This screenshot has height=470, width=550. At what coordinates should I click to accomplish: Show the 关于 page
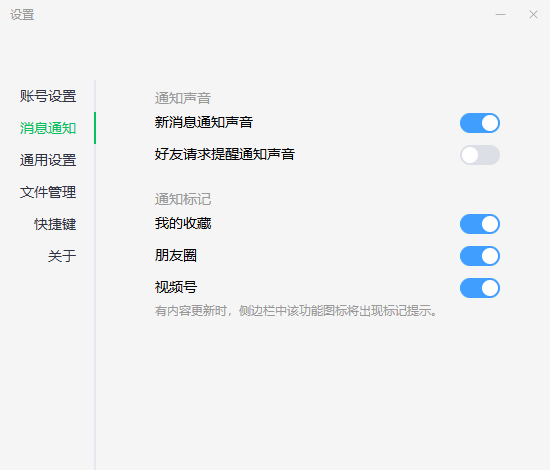[62, 256]
